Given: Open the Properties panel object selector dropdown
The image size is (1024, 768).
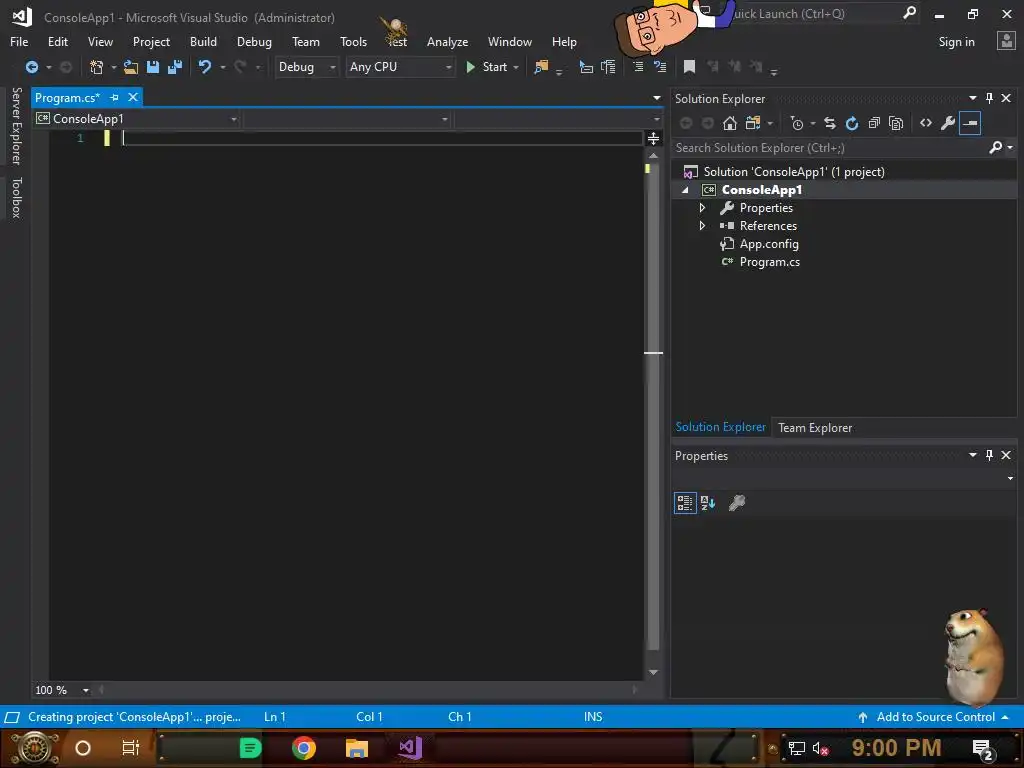Looking at the screenshot, I should [1010, 478].
